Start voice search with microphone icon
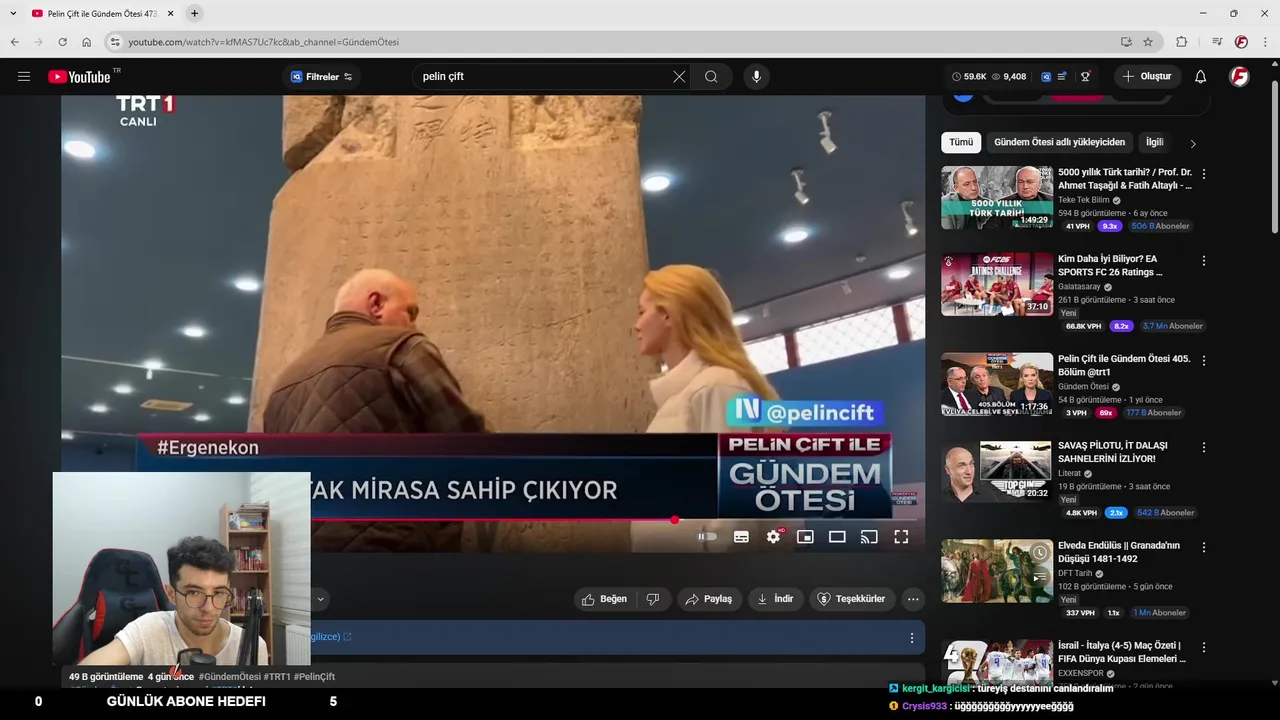1280x720 pixels. click(756, 77)
